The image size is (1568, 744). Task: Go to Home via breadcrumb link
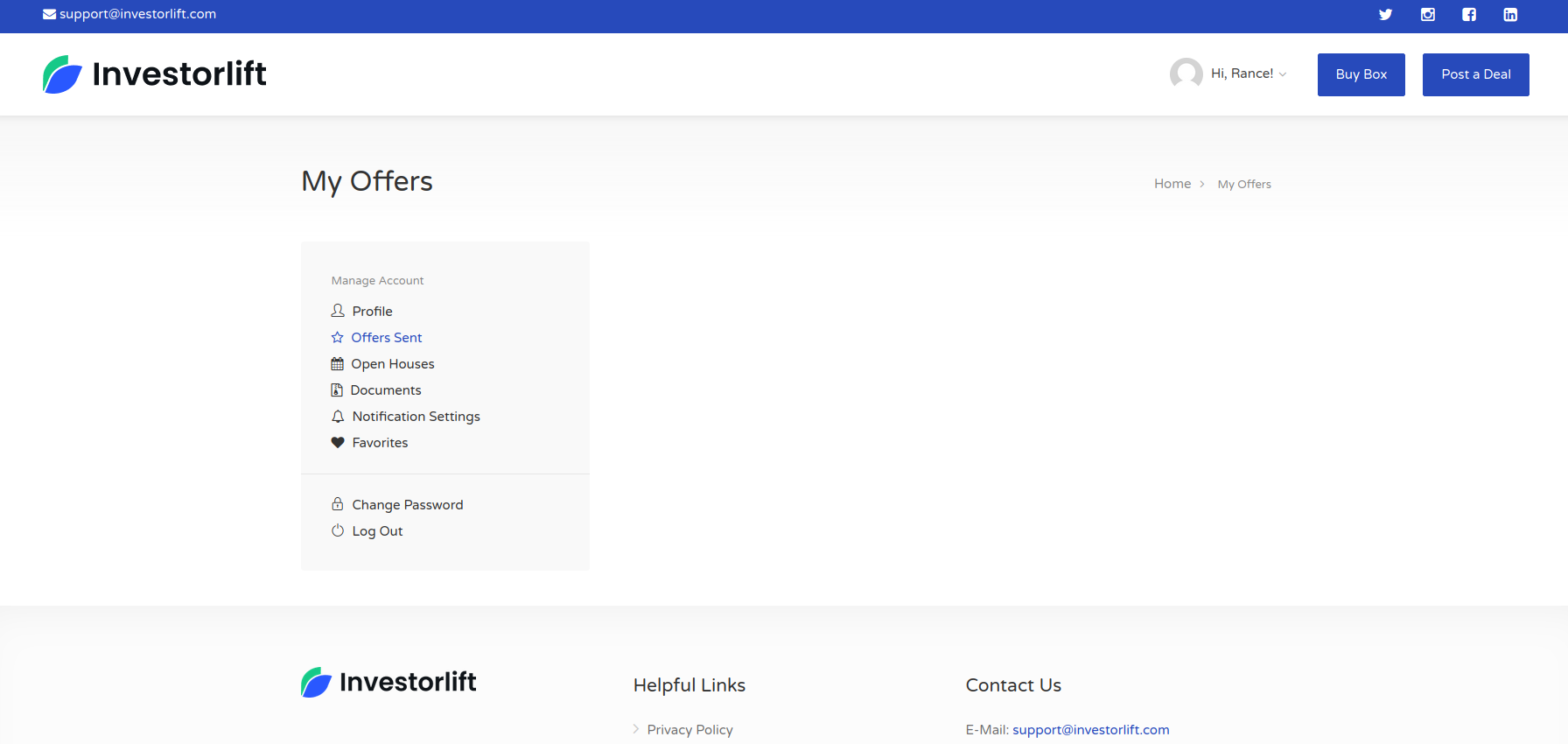[x=1172, y=184]
